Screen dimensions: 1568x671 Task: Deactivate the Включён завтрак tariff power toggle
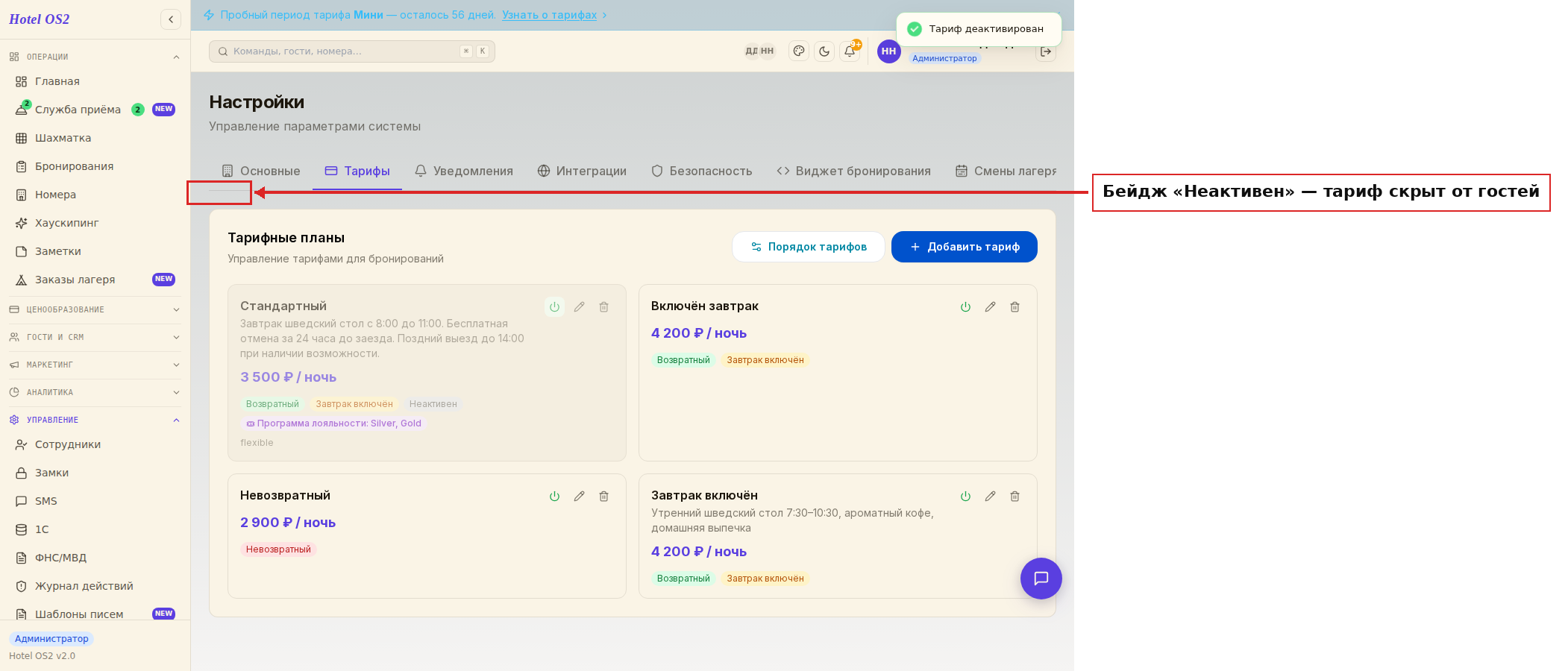point(965,307)
